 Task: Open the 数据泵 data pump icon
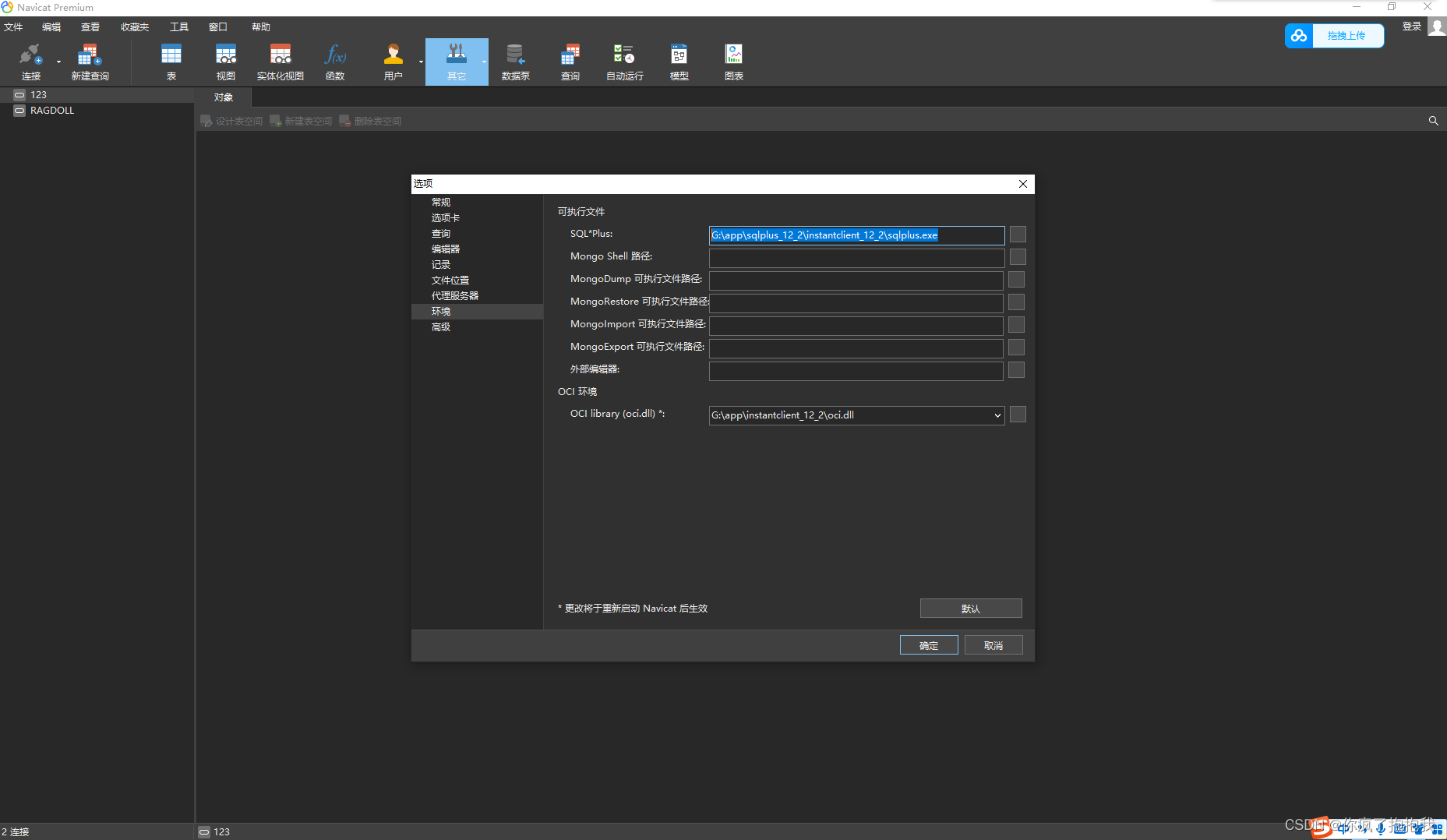515,62
